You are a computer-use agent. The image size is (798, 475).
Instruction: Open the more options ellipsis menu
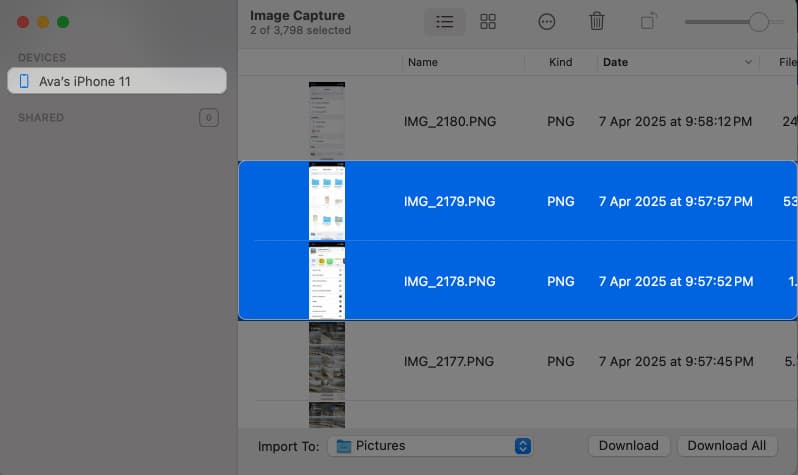546,22
